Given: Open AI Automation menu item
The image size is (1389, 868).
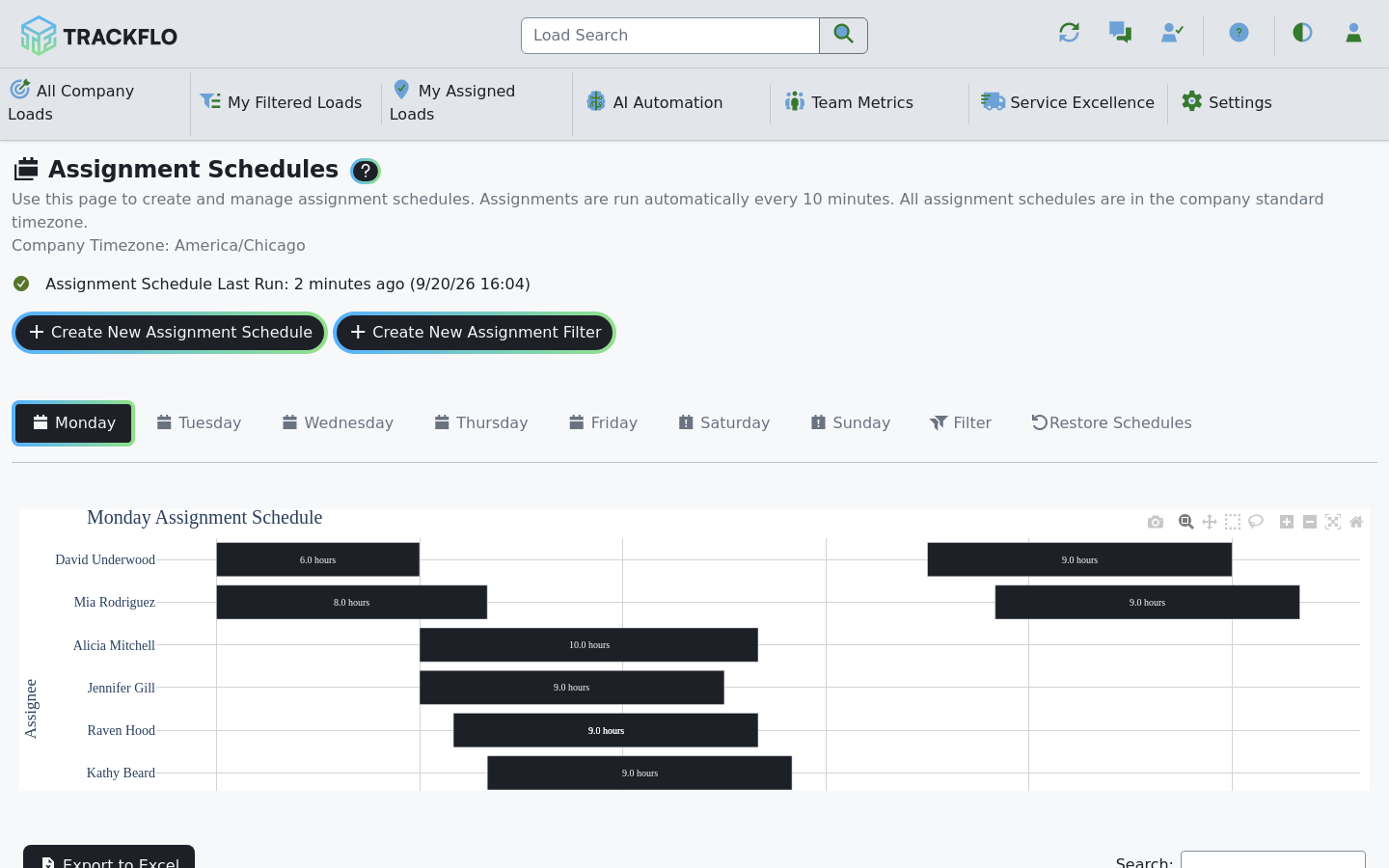Looking at the screenshot, I should click(x=655, y=102).
